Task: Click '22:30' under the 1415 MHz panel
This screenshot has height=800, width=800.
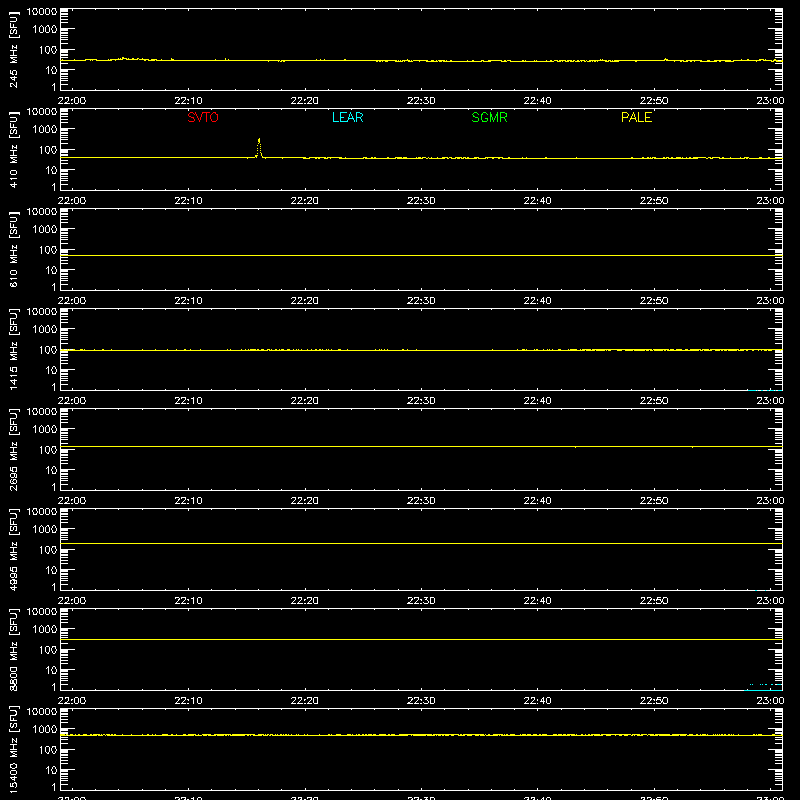Action: coord(421,401)
